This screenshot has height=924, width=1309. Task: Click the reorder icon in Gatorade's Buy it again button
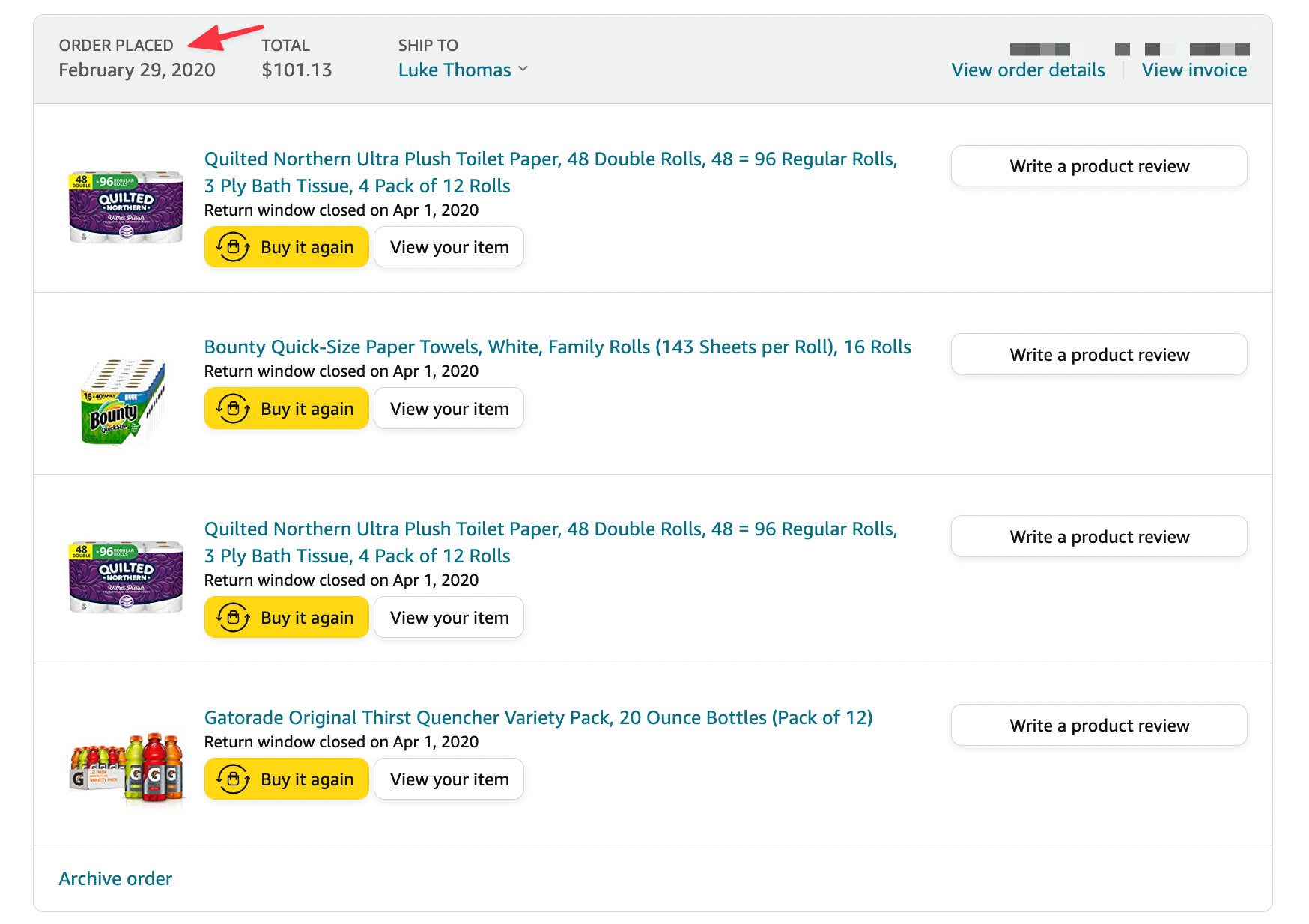[x=233, y=779]
